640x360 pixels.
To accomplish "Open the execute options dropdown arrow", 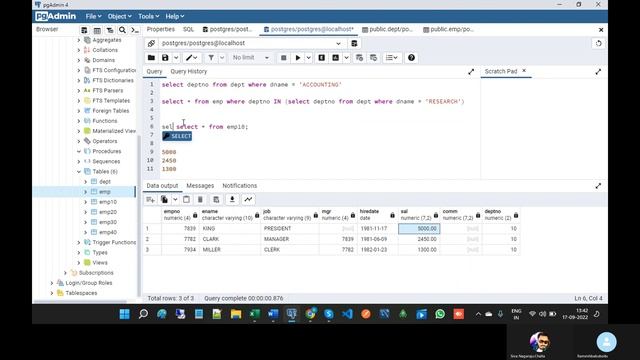I will coord(309,58).
